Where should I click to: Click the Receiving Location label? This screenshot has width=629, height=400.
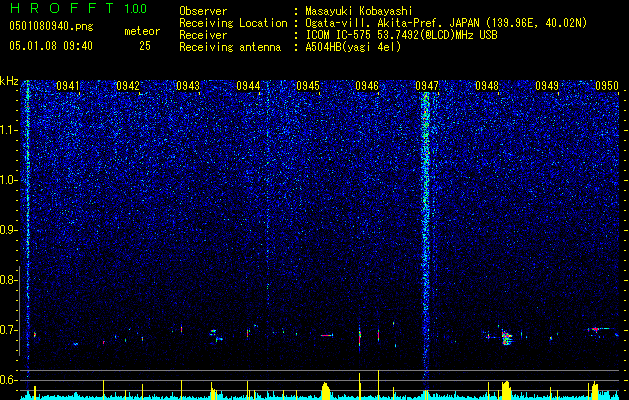pyautogui.click(x=233, y=23)
